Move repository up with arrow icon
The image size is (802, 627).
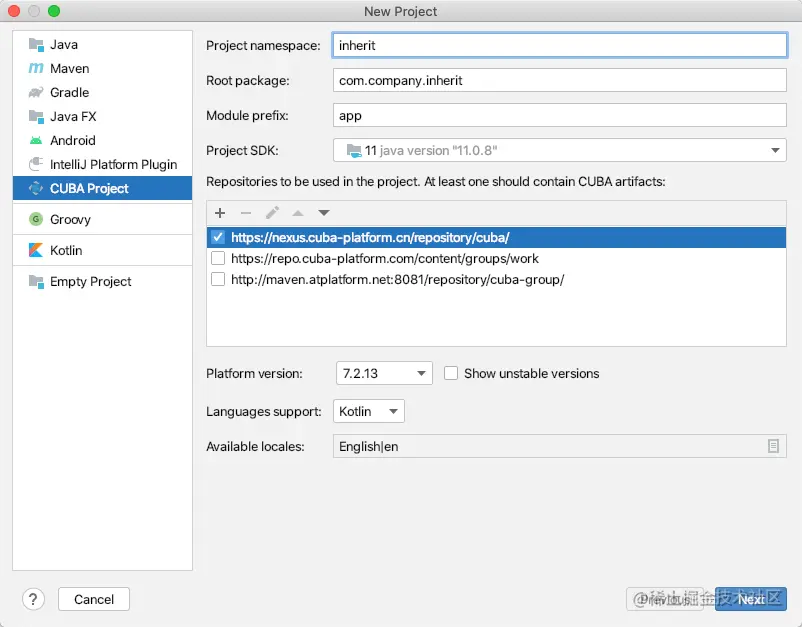point(298,213)
